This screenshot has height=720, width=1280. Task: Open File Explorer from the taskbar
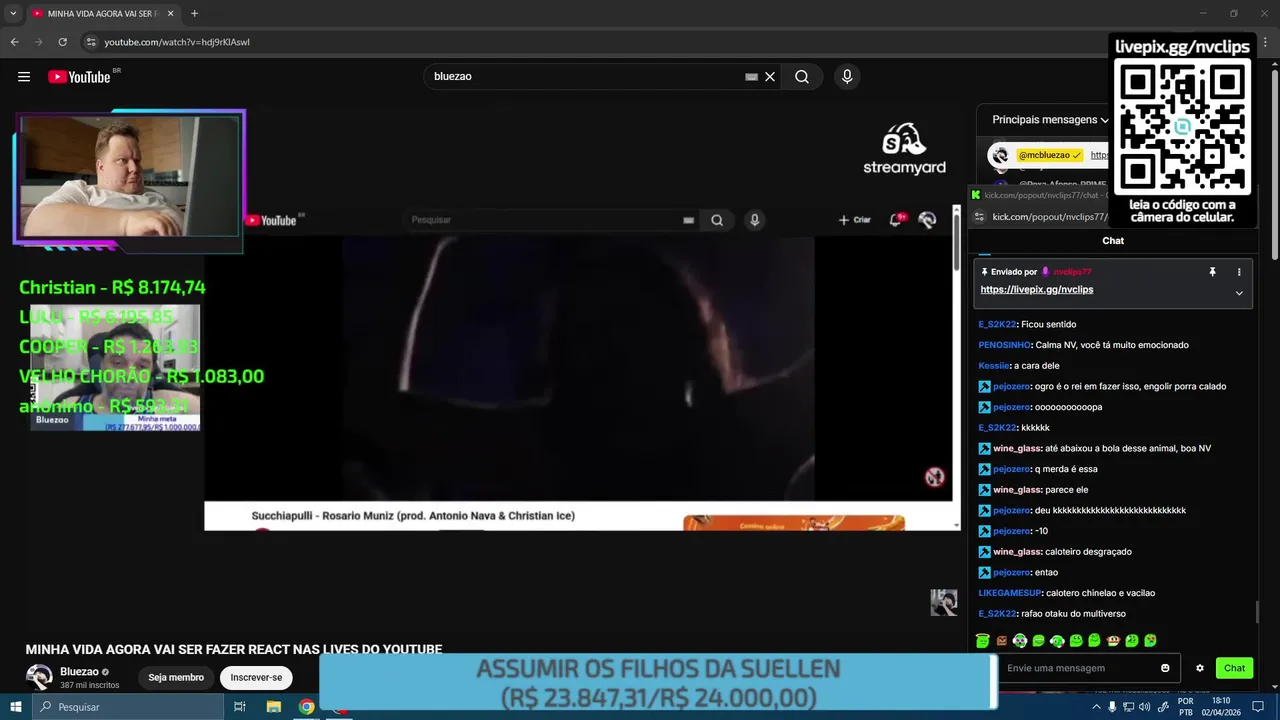274,707
